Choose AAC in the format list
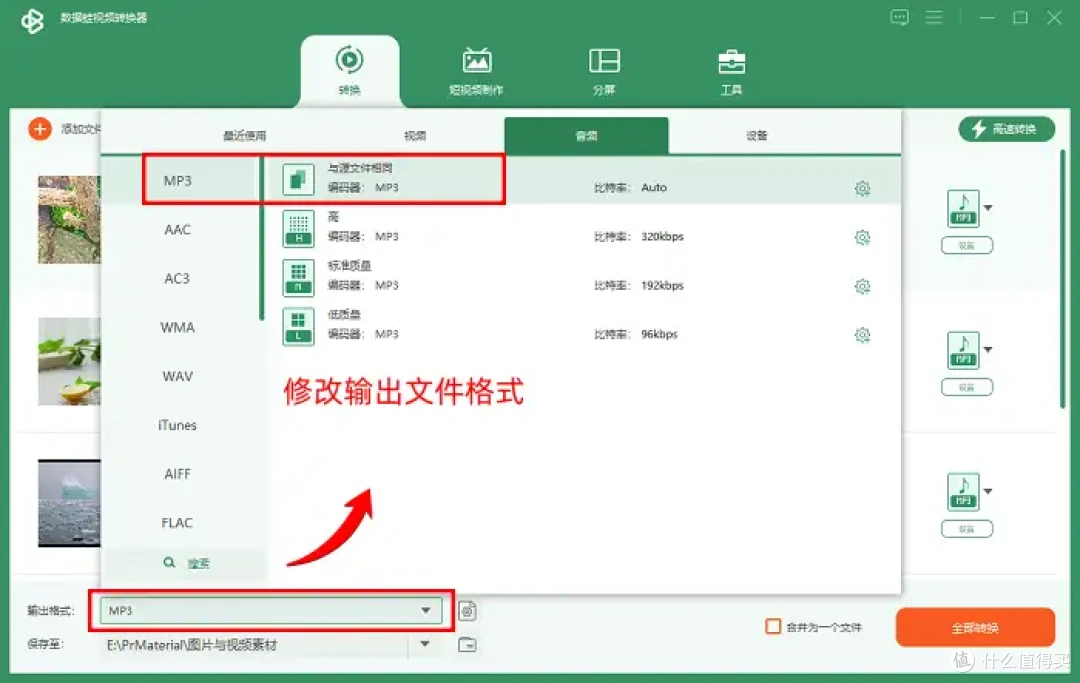The width and height of the screenshot is (1080, 683). point(178,229)
